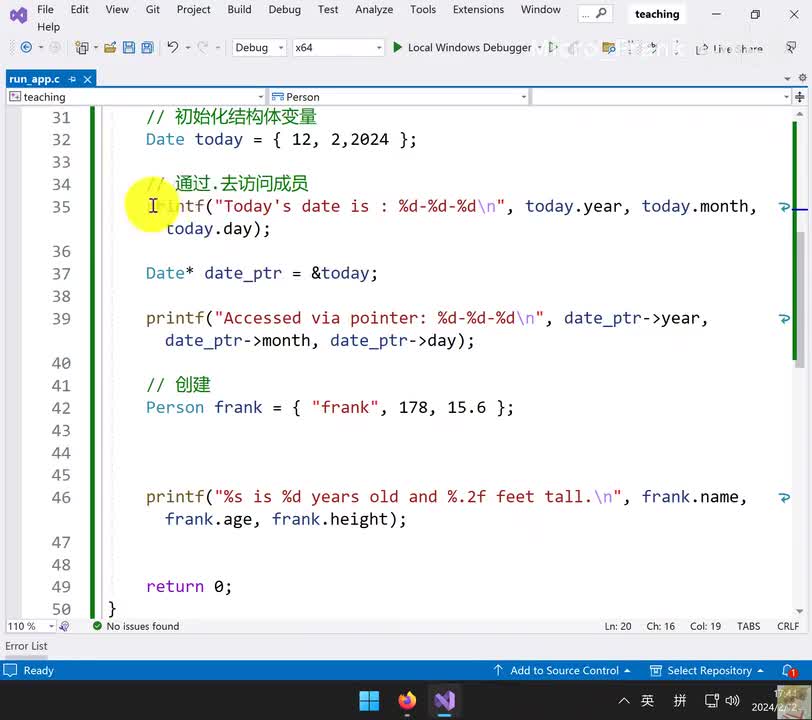The image size is (812, 720).
Task: Open the Build menu
Action: [239, 10]
